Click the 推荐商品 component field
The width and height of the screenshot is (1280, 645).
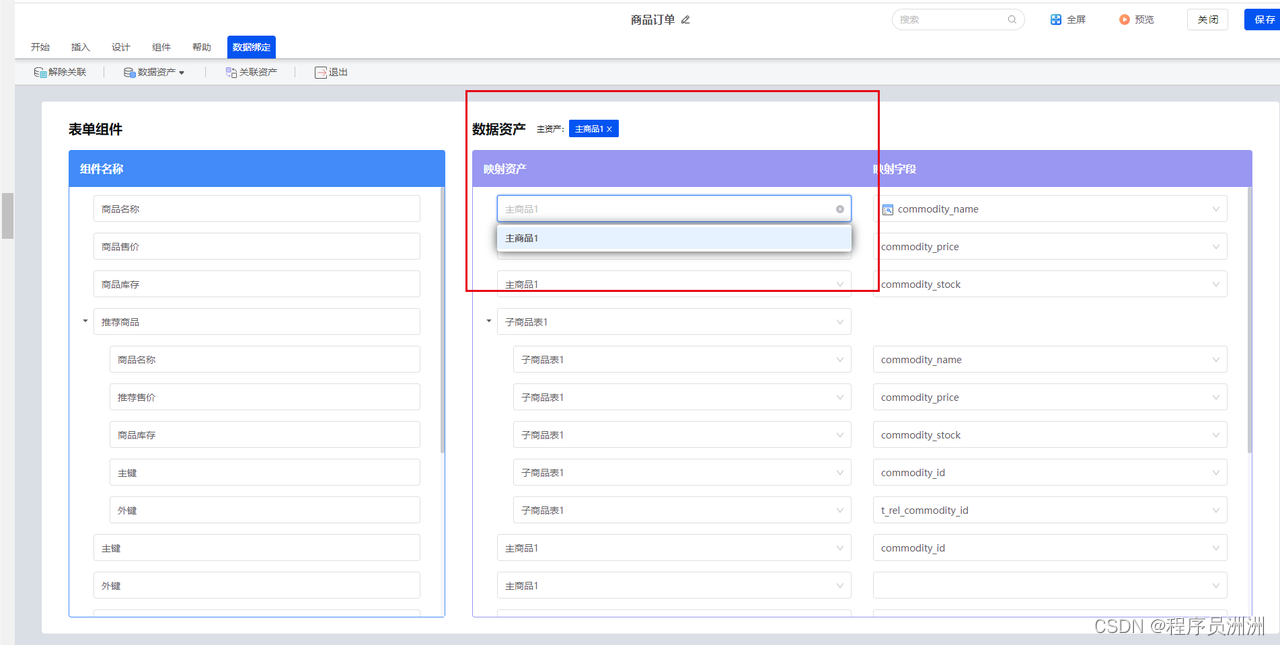click(x=256, y=321)
